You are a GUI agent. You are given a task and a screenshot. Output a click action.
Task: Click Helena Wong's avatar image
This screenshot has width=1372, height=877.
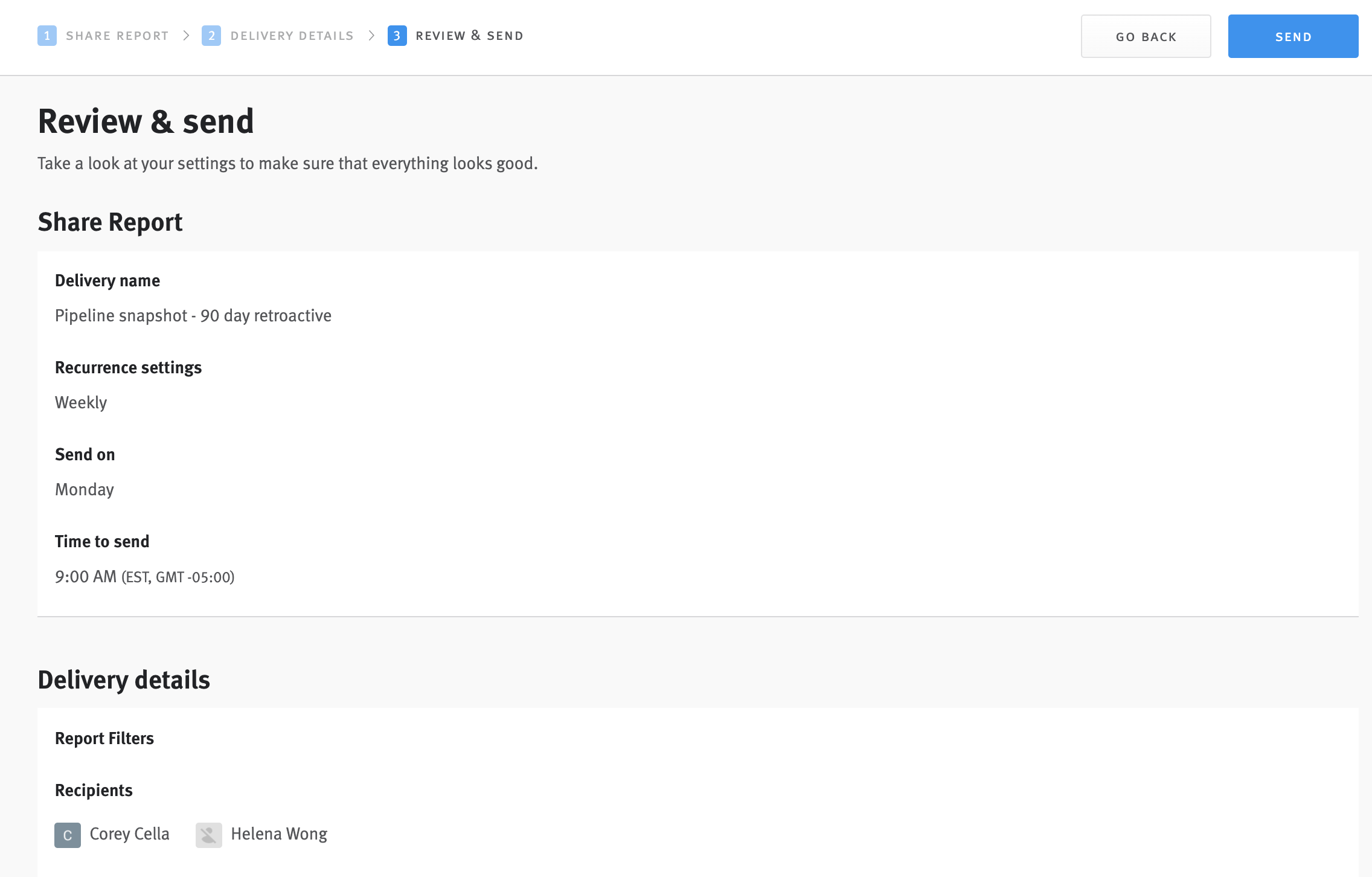click(208, 835)
